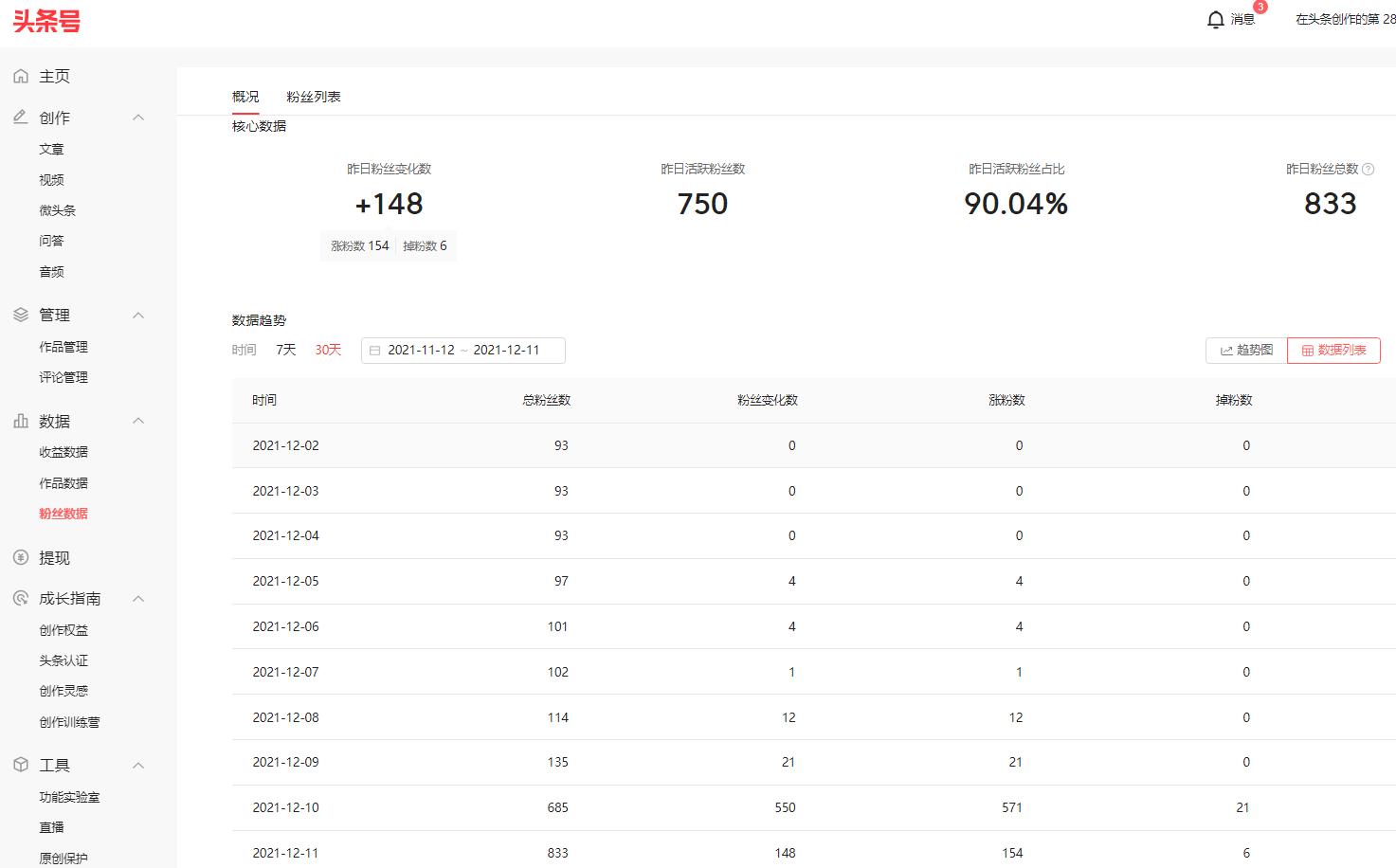Image resolution: width=1396 pixels, height=868 pixels.
Task: Switch to the 粉丝列表 tab
Action: (314, 97)
